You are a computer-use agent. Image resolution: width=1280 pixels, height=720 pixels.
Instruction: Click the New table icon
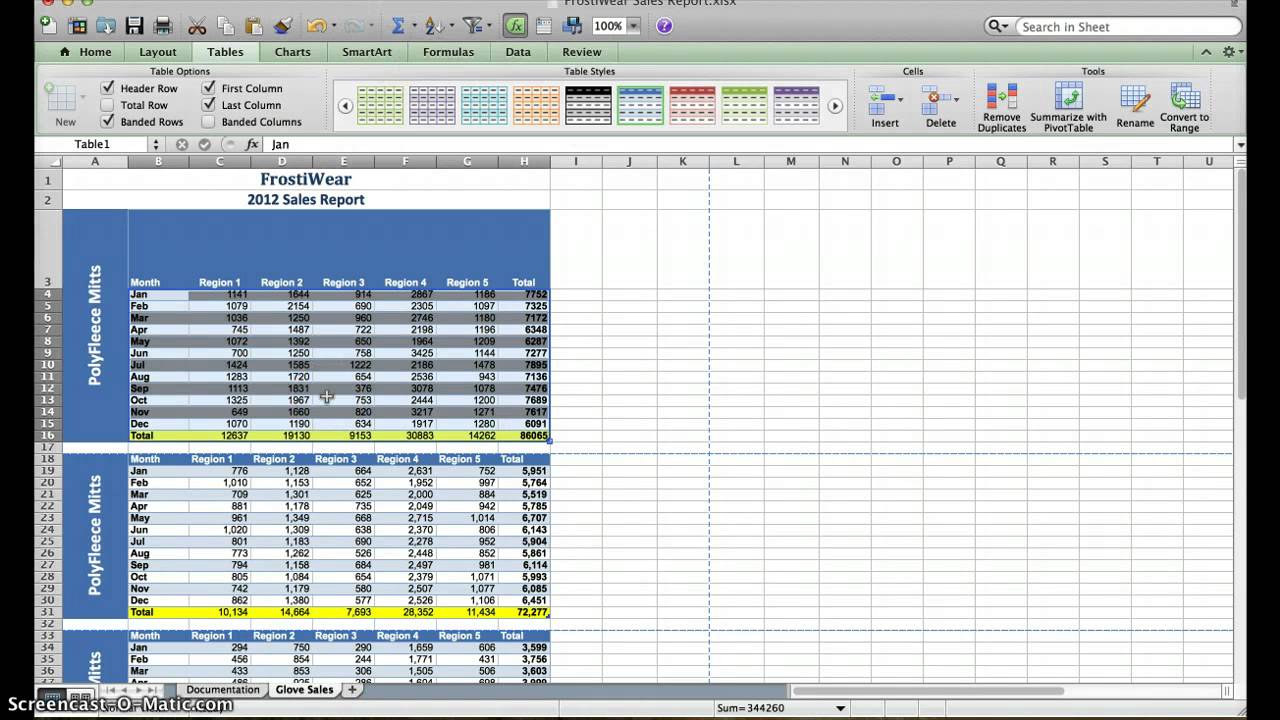click(x=63, y=104)
